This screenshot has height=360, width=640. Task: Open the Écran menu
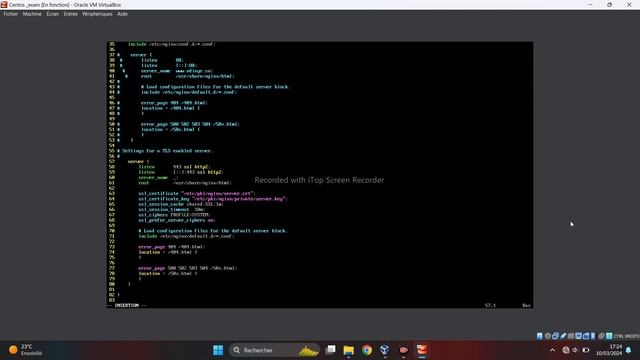coord(53,14)
